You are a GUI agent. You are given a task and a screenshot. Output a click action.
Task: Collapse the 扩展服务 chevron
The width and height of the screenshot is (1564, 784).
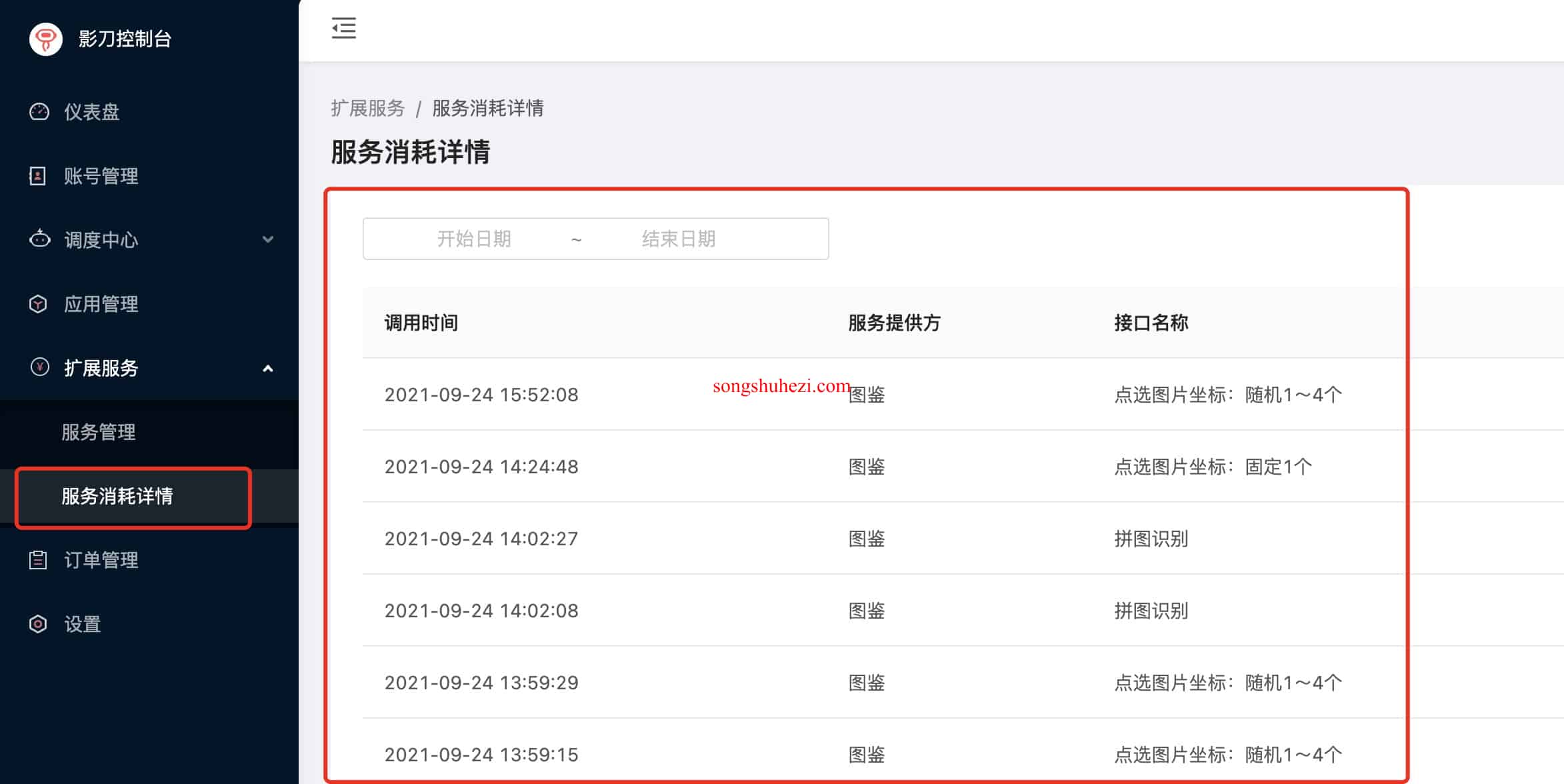[268, 368]
